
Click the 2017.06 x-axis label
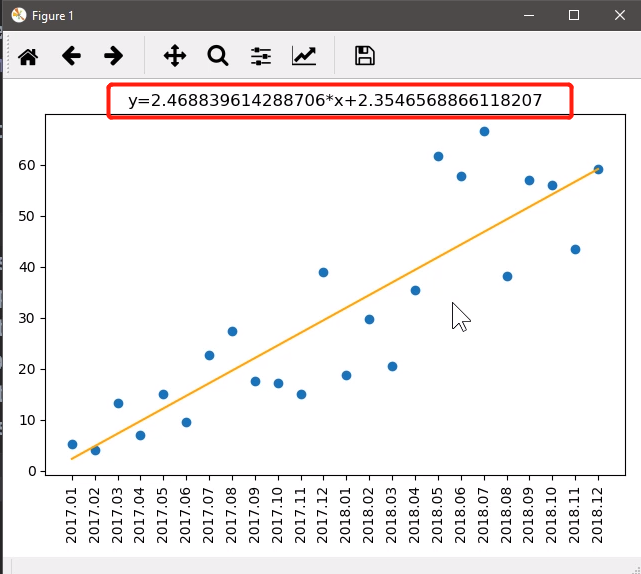click(x=186, y=516)
